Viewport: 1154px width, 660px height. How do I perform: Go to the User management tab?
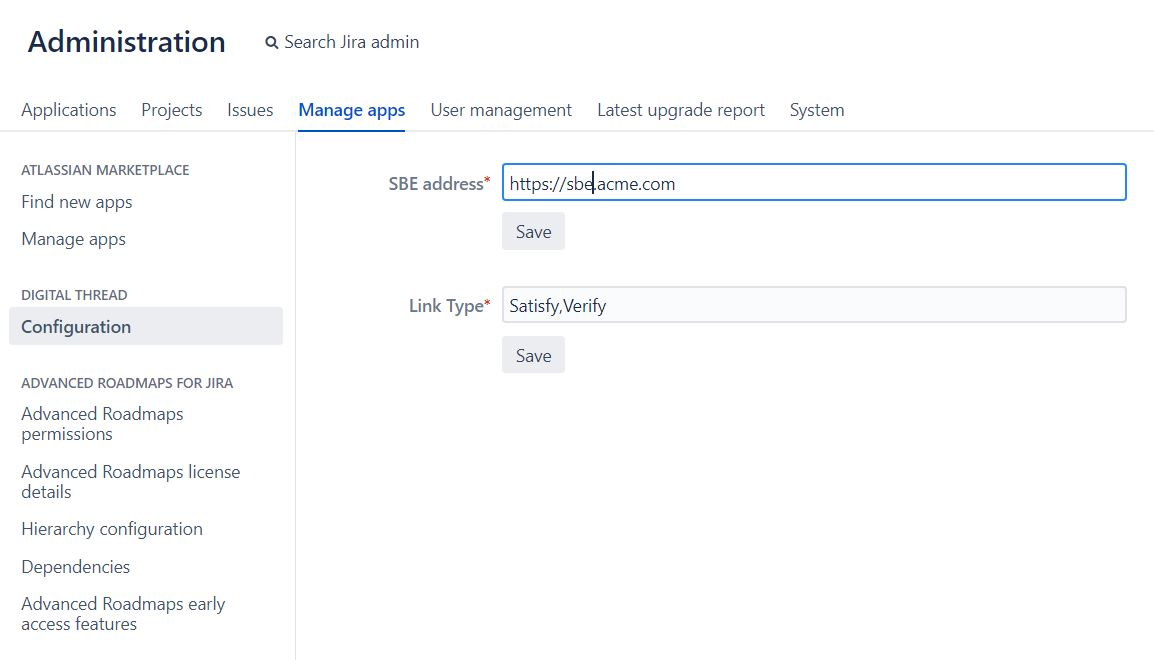501,110
